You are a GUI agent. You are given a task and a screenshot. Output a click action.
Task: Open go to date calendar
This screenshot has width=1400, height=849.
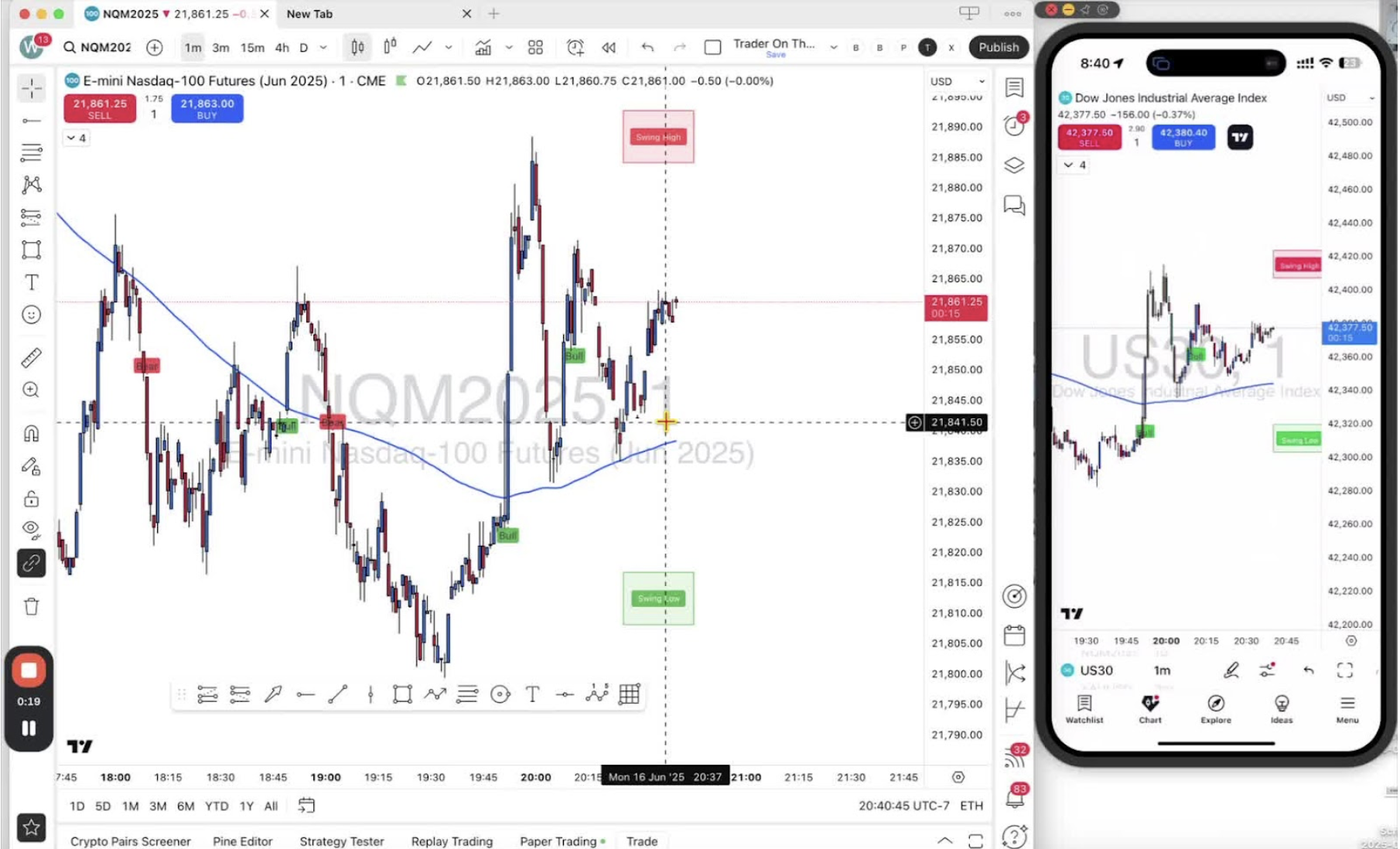[306, 806]
